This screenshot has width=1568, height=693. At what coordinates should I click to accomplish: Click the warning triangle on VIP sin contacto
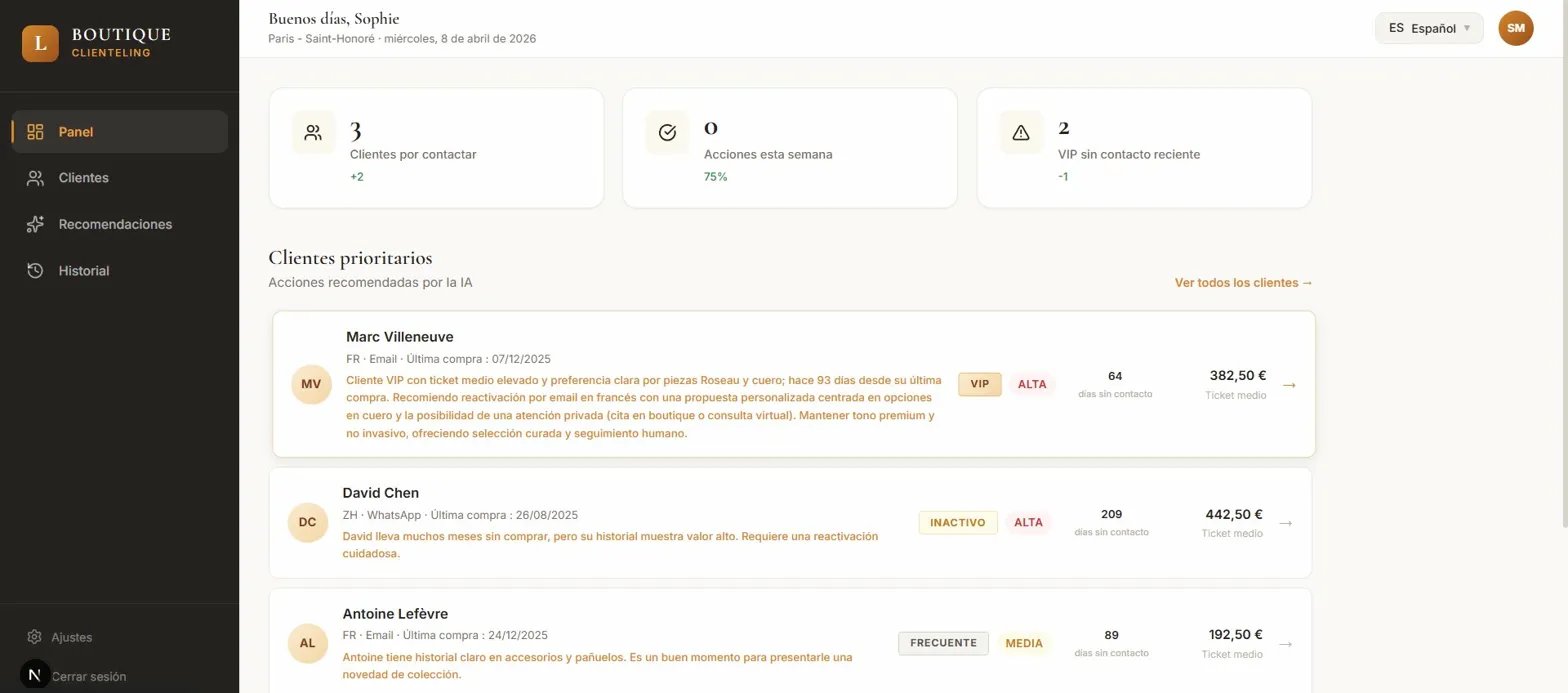pyautogui.click(x=1020, y=131)
